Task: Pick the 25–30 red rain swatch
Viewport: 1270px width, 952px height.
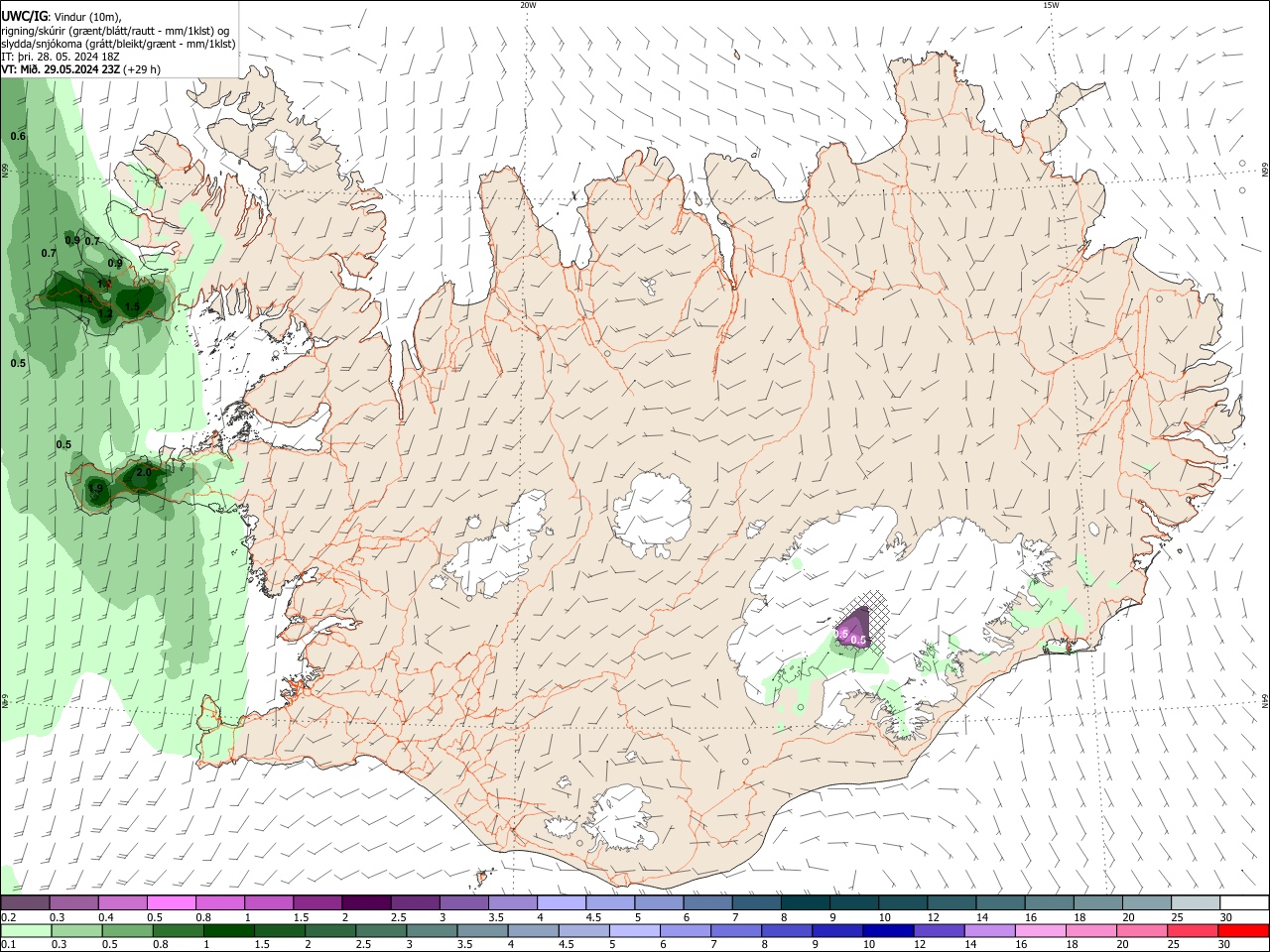Action: coord(1192,930)
